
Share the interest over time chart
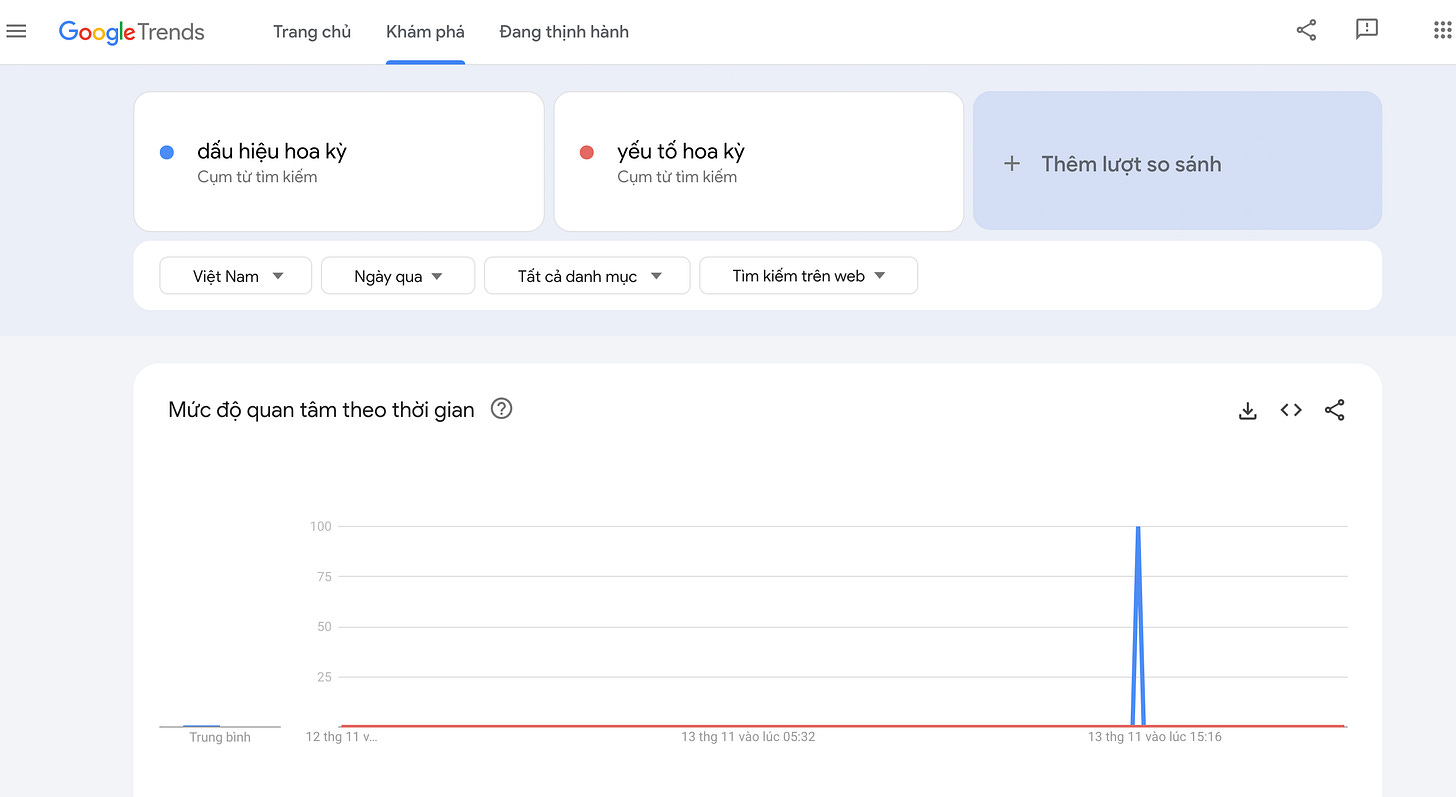tap(1334, 410)
